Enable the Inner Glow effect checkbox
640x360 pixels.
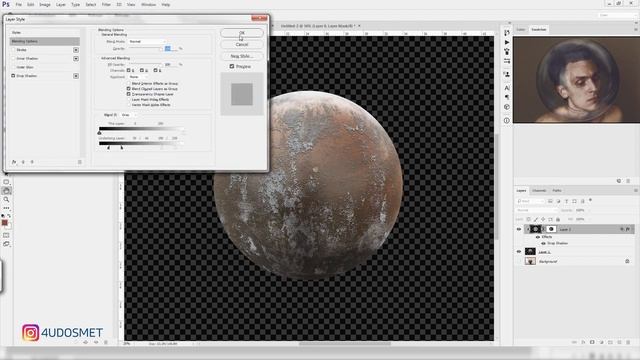click(x=13, y=67)
